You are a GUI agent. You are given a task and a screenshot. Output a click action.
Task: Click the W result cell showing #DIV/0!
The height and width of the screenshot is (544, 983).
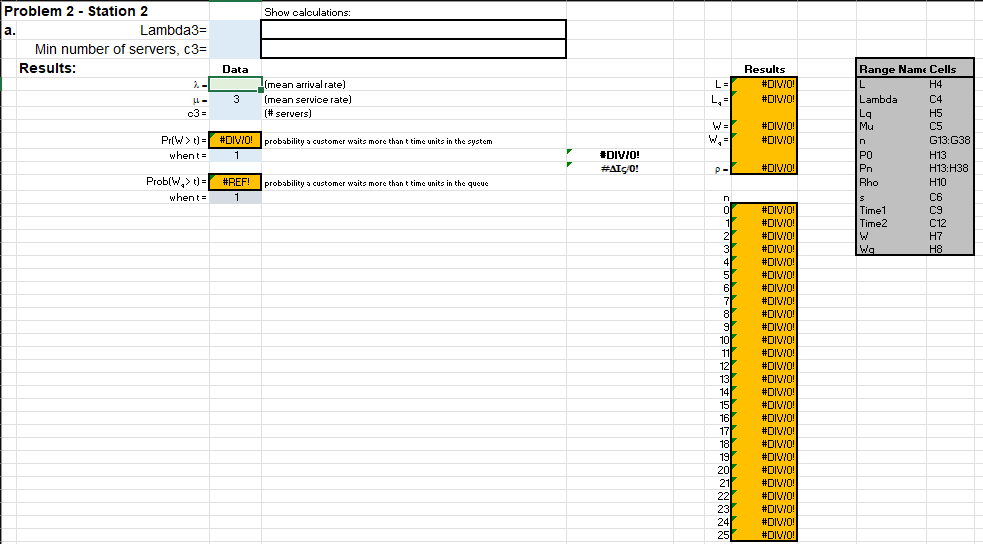coord(764,126)
